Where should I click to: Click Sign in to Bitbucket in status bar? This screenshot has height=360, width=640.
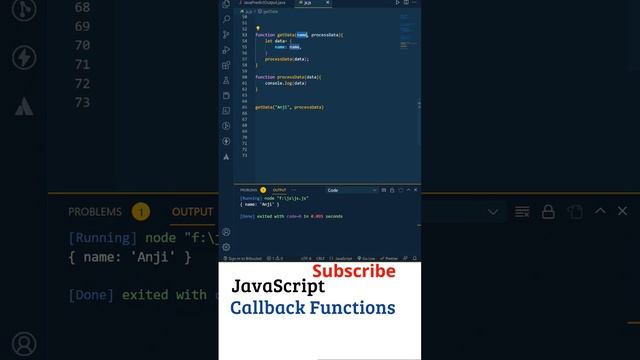click(242, 259)
